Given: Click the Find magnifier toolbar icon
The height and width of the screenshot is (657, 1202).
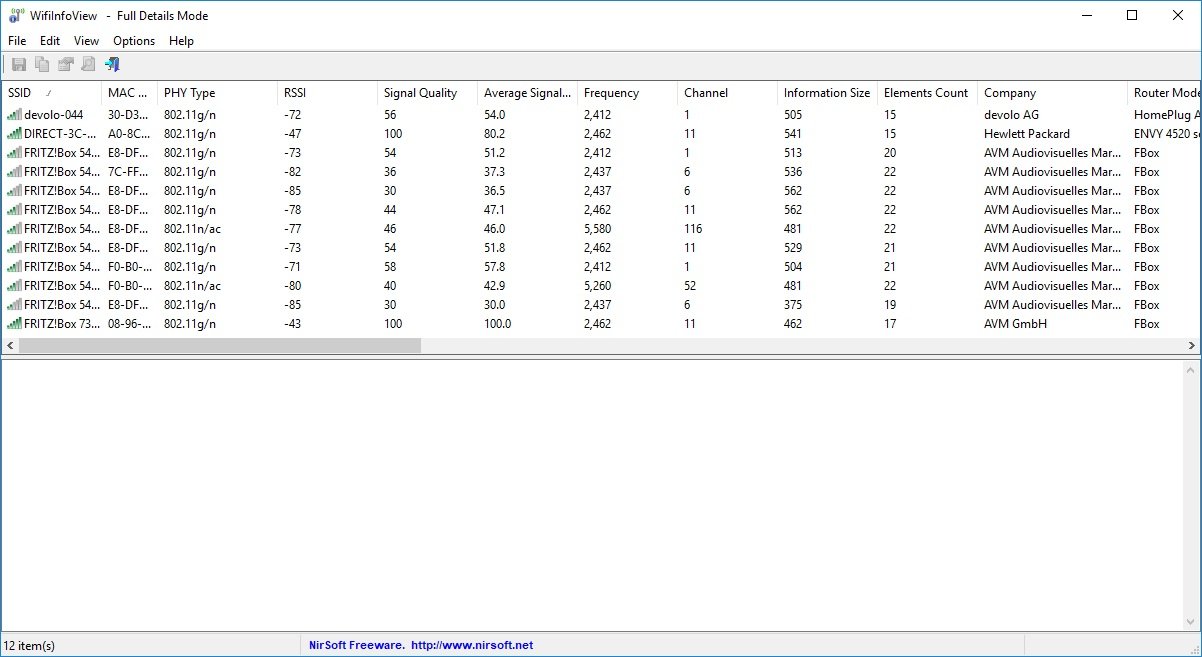Looking at the screenshot, I should click(x=88, y=65).
